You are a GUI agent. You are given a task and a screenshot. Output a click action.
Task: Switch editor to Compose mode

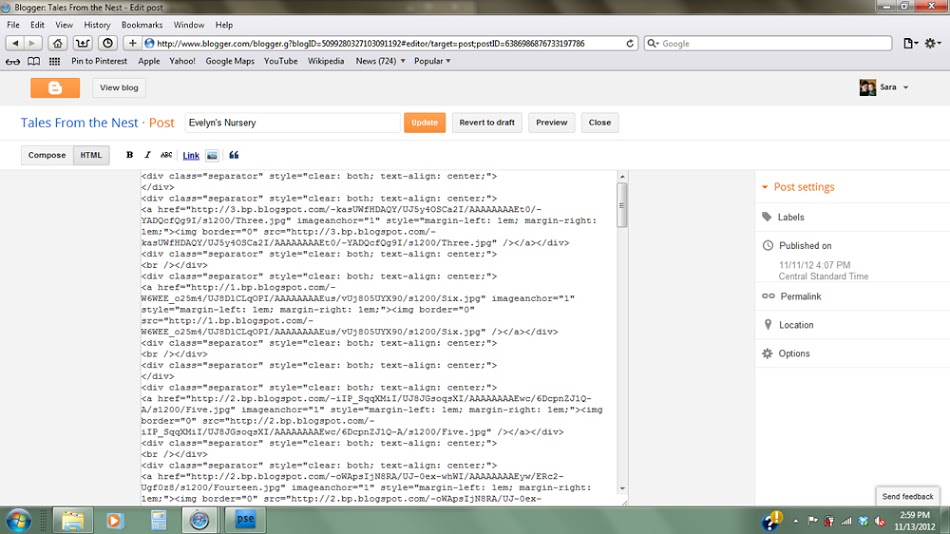[47, 155]
